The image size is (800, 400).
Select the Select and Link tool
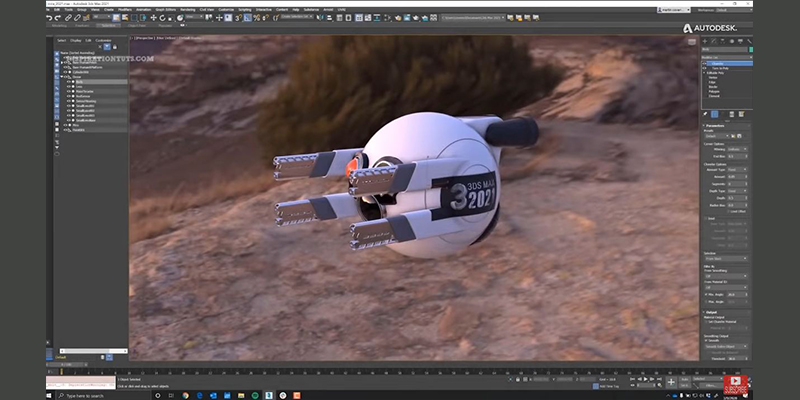click(68, 18)
